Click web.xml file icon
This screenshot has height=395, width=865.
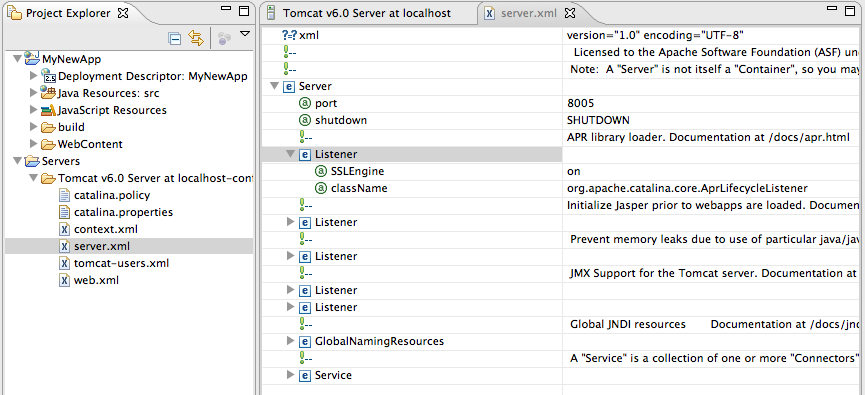65,281
